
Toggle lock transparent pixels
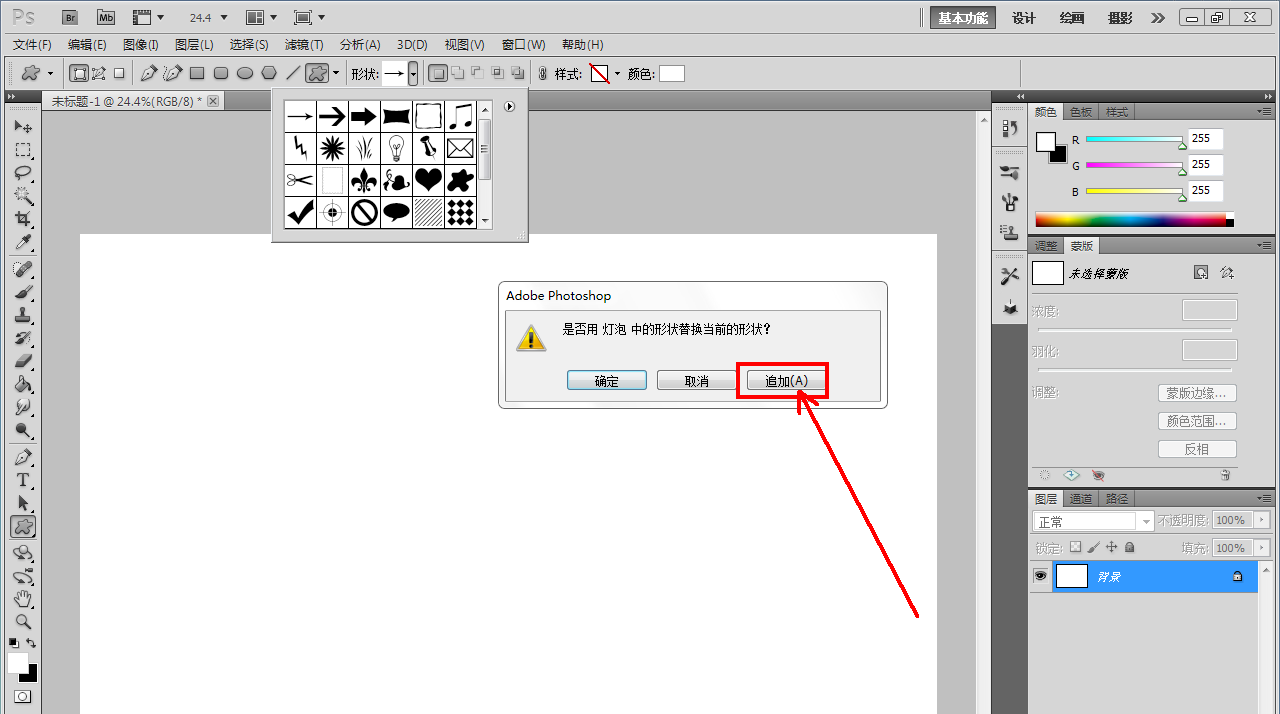pos(1075,548)
